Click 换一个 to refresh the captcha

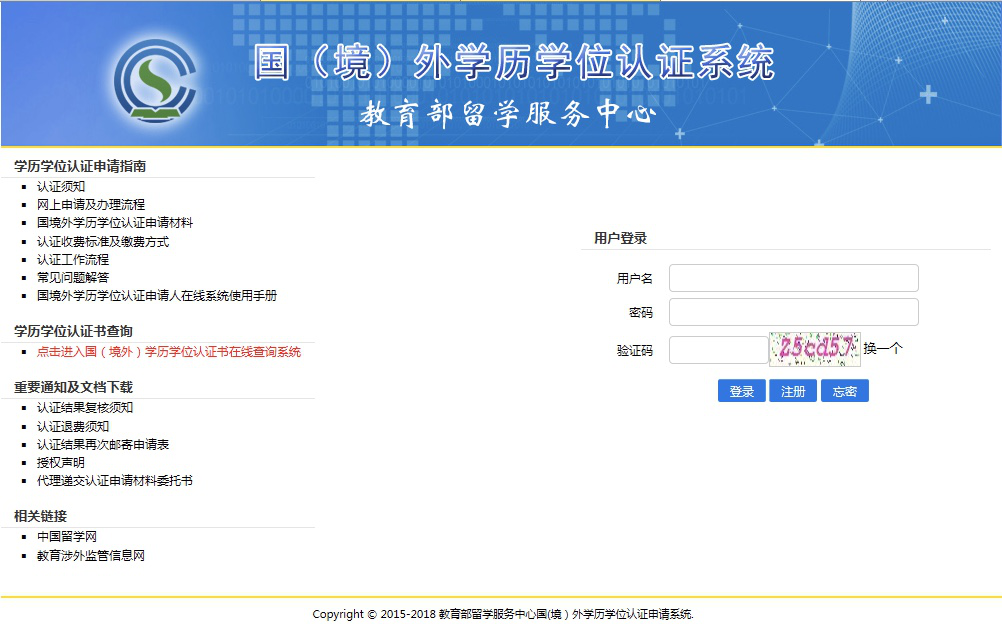883,349
